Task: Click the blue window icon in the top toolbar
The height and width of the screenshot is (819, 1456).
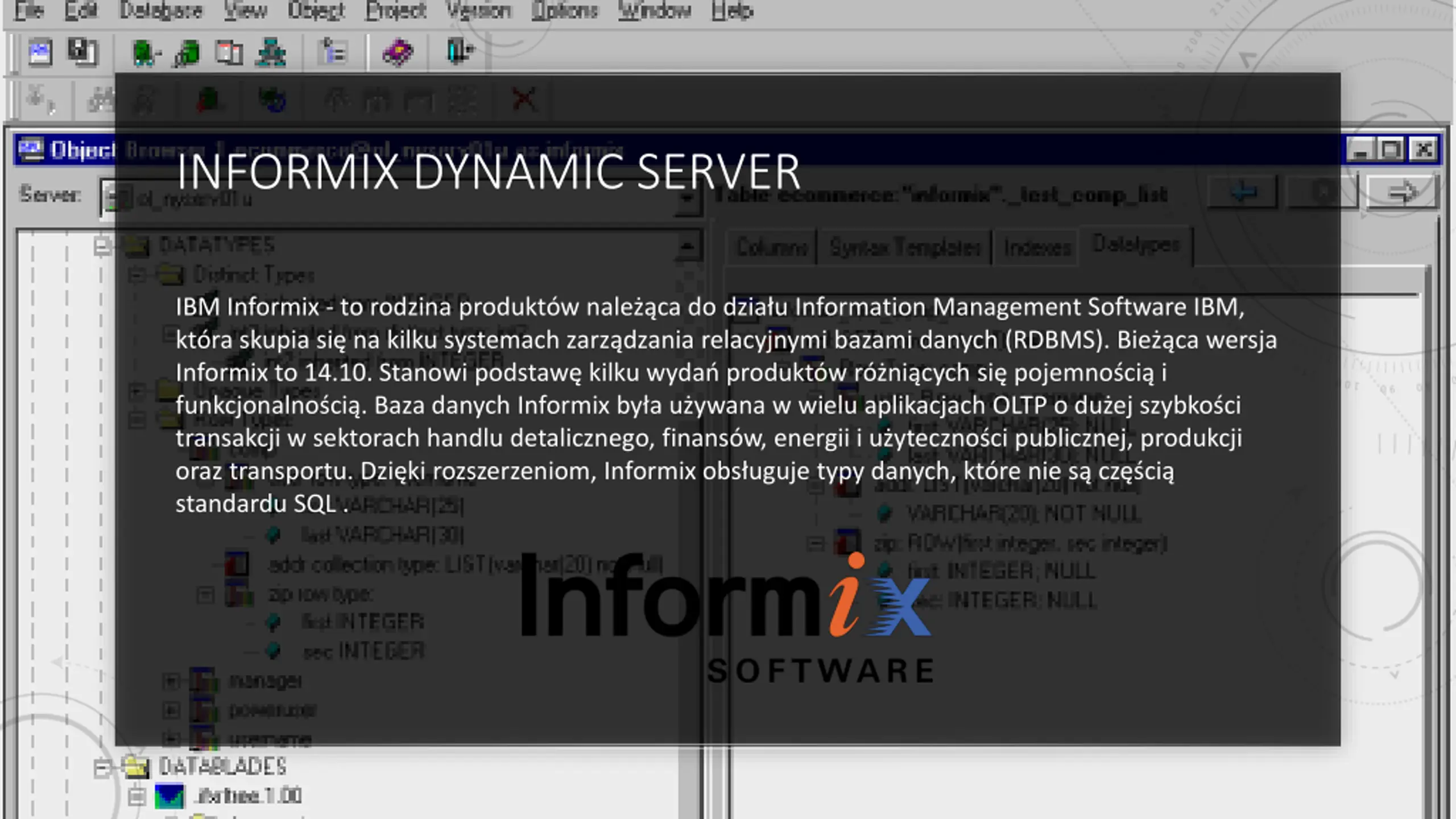Action: tap(40, 52)
